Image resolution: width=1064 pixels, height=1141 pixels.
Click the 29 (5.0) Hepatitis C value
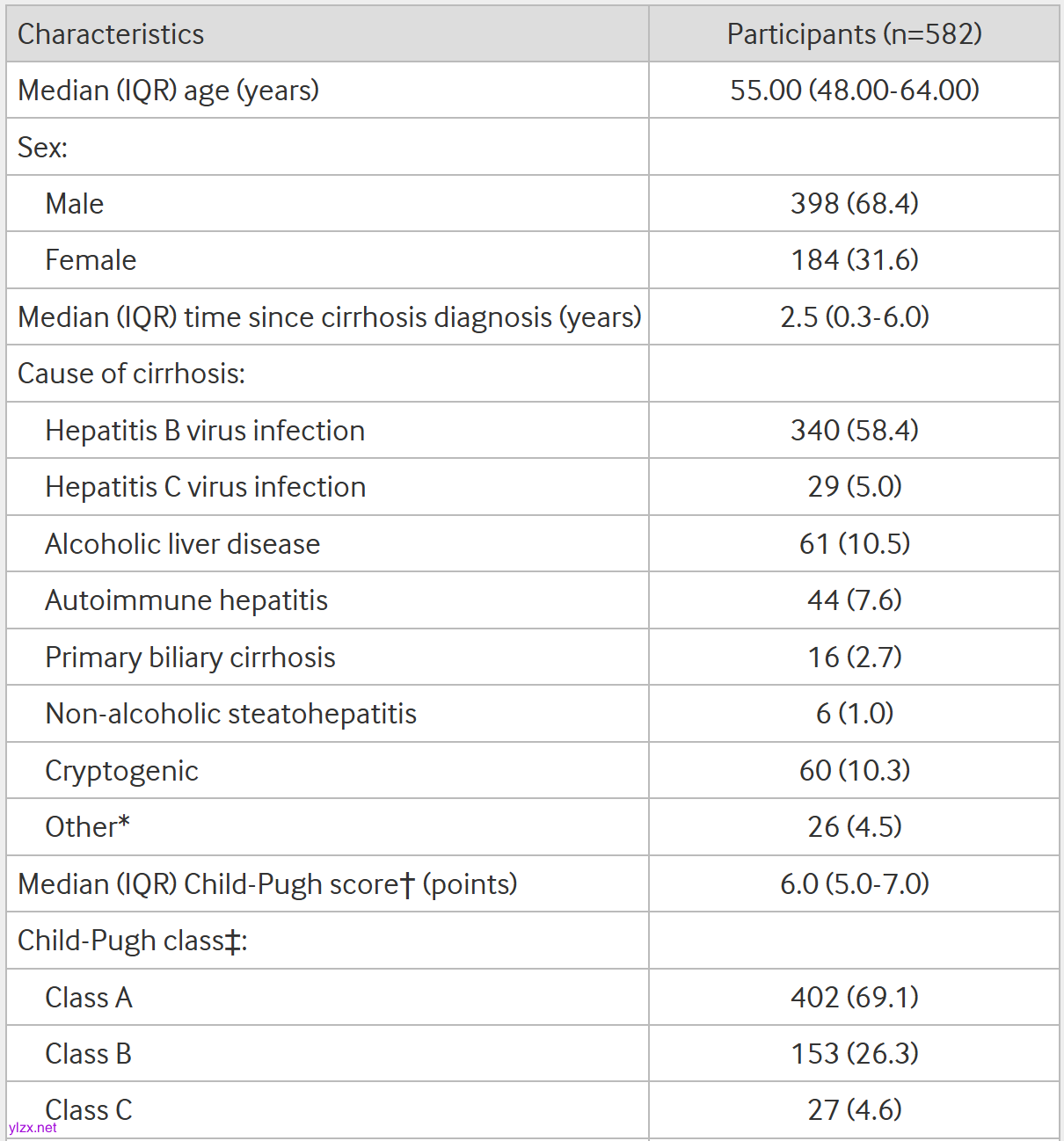click(854, 487)
